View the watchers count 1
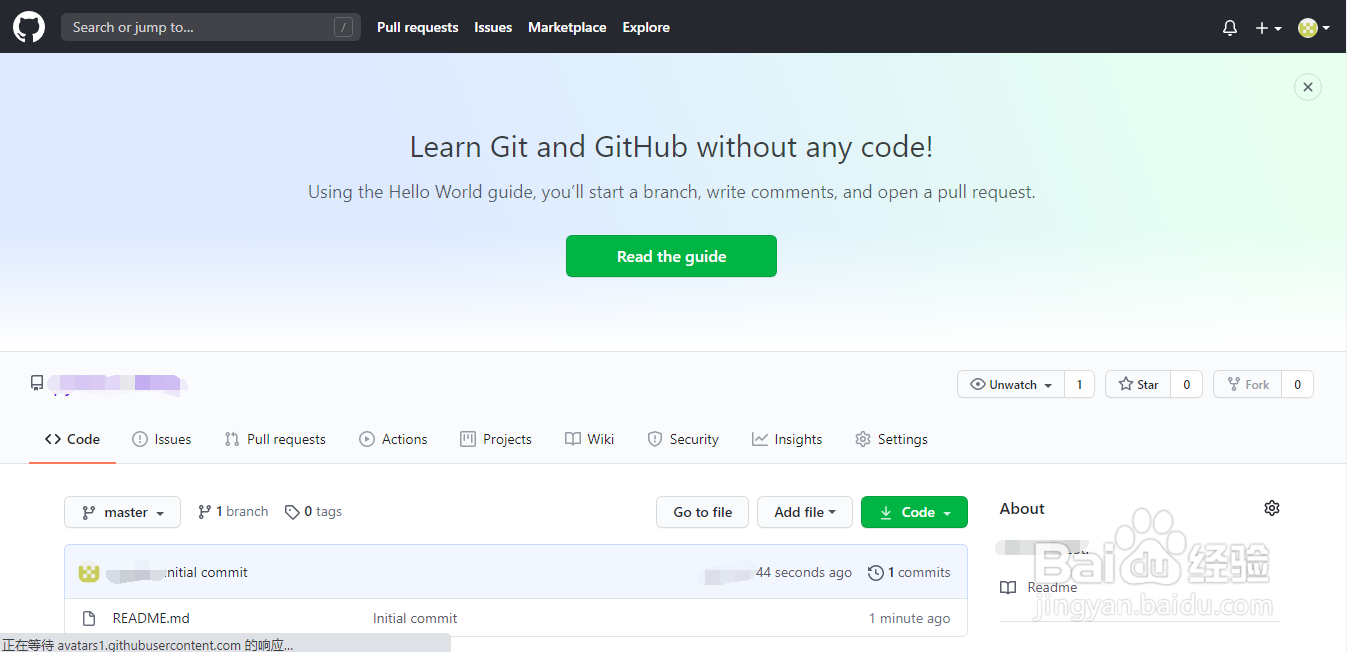Image resolution: width=1347 pixels, height=652 pixels. pyautogui.click(x=1079, y=384)
